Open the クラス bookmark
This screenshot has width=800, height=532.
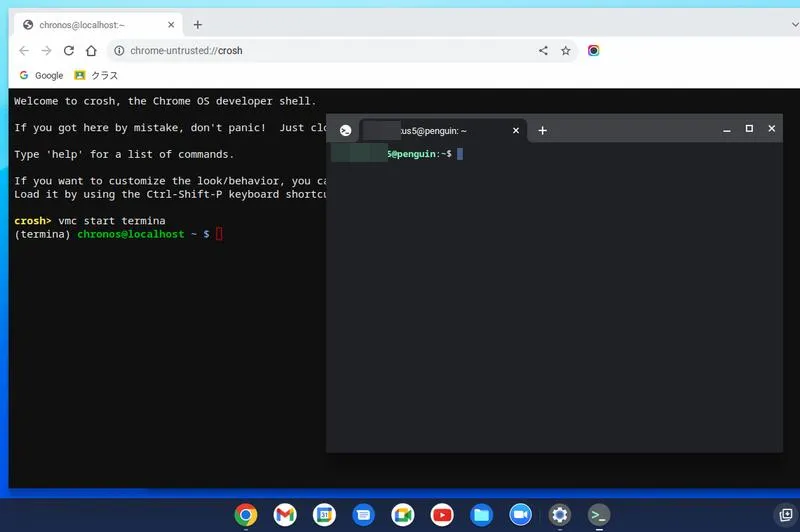(96, 75)
